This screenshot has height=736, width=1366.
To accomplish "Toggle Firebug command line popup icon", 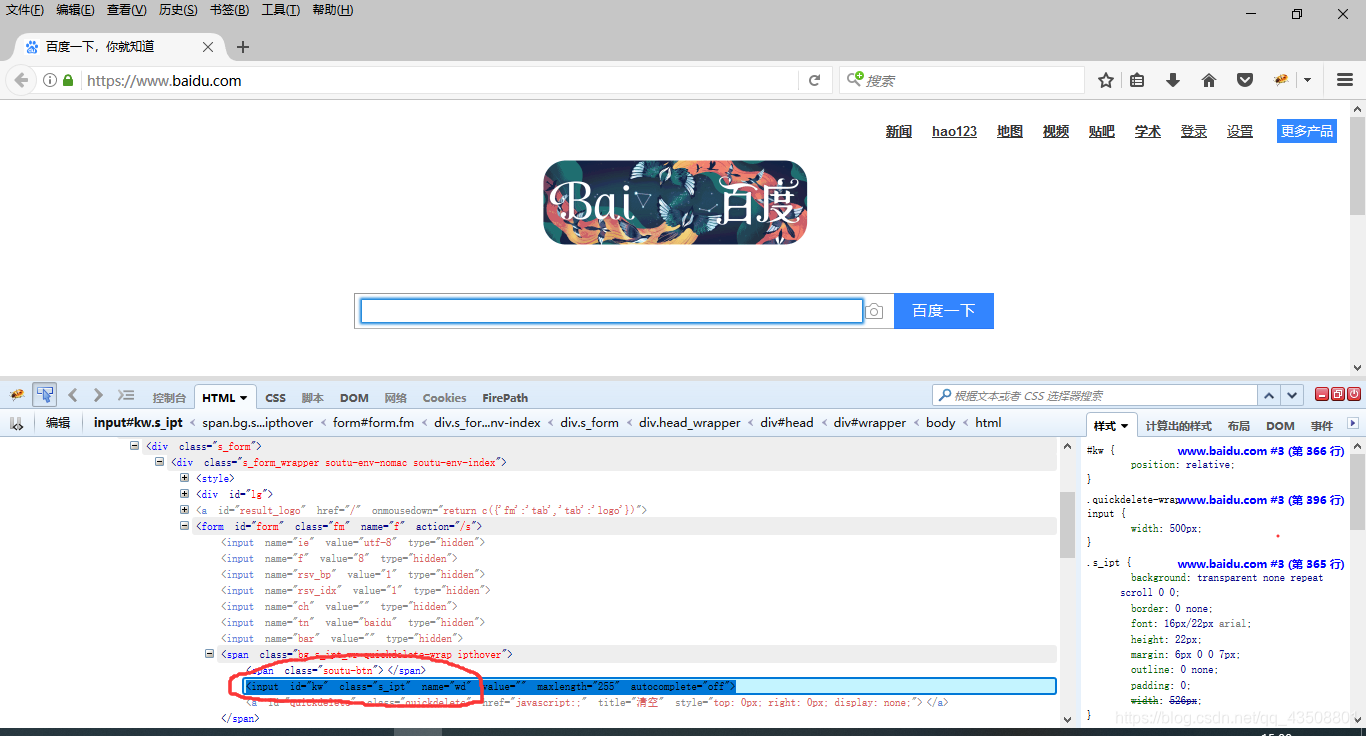I will 126,395.
